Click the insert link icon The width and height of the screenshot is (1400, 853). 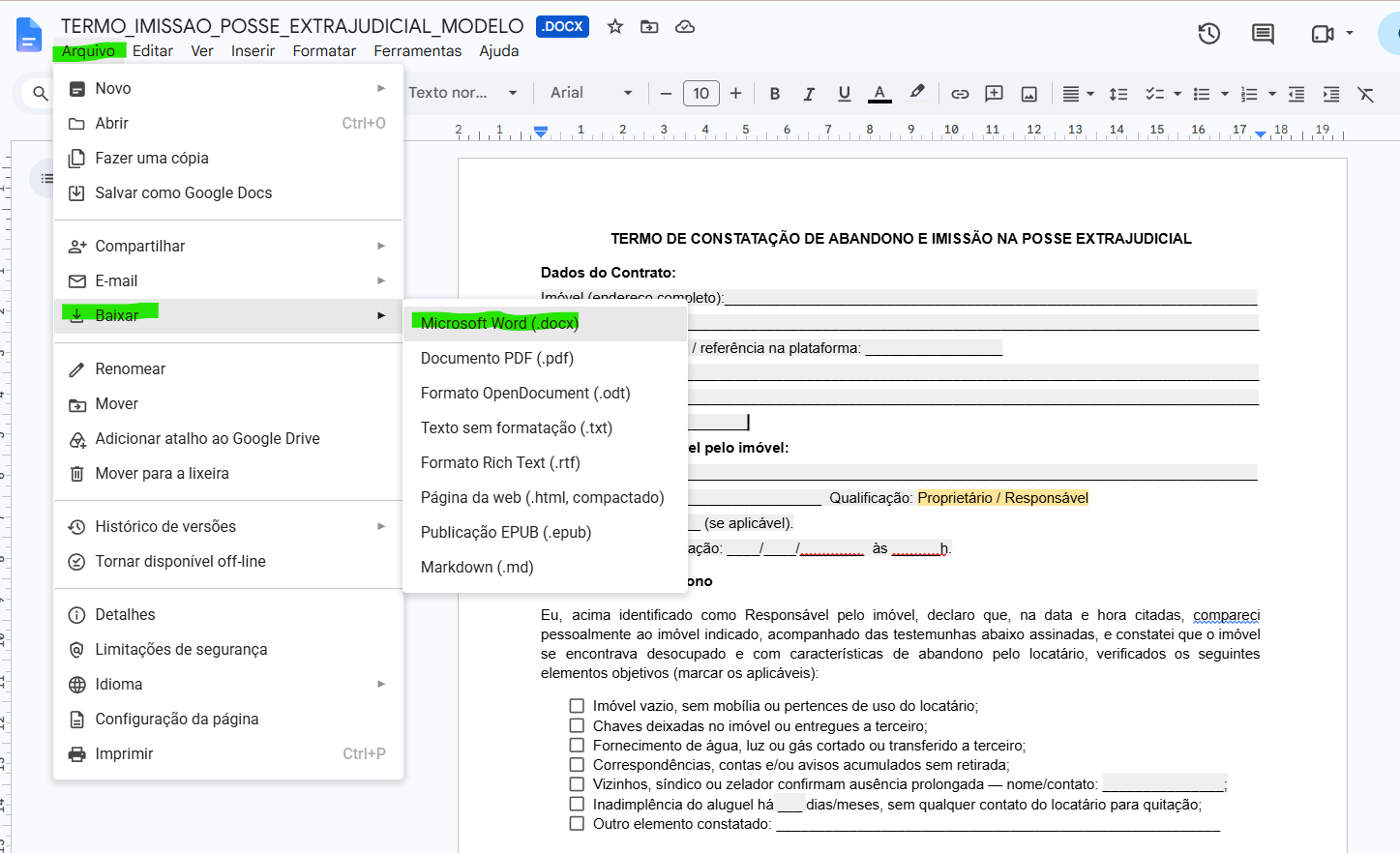pyautogui.click(x=960, y=94)
